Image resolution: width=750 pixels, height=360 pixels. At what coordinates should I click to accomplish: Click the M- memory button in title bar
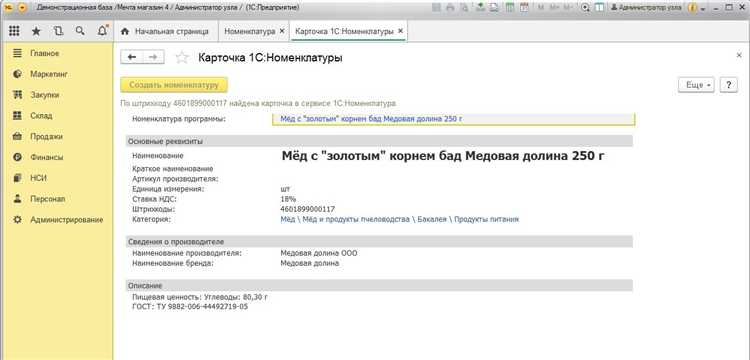tap(568, 8)
